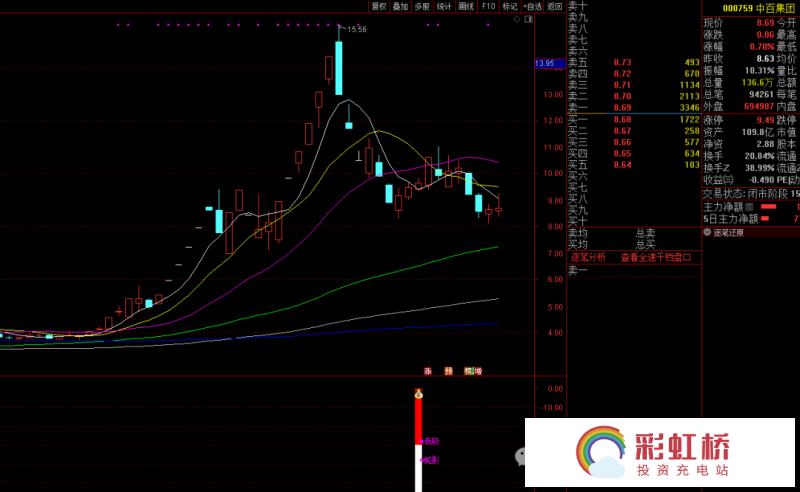Click the small square icon beside the diamond
Image resolution: width=800 pixels, height=492 pixels.
point(531,18)
